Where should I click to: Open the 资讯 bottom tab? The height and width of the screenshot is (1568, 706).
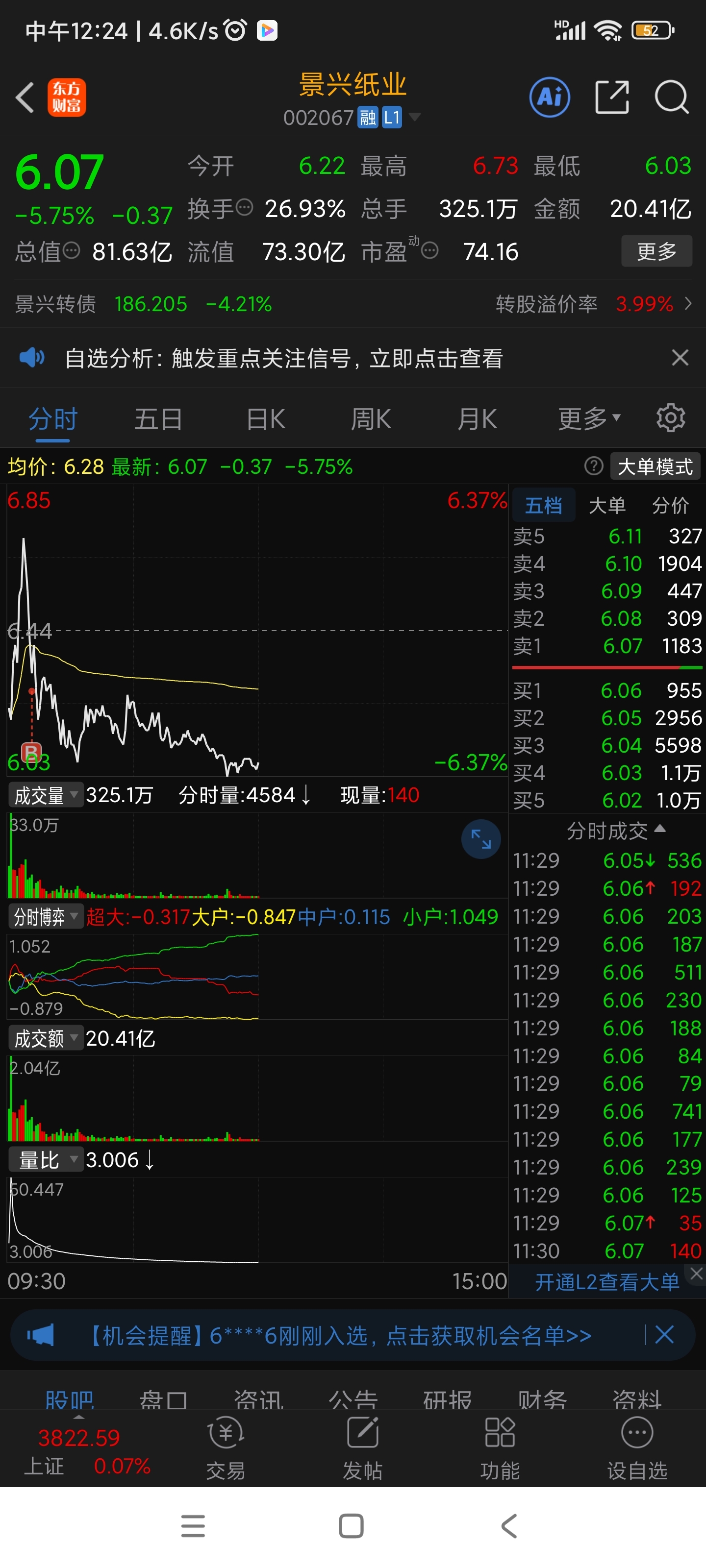(258, 1399)
